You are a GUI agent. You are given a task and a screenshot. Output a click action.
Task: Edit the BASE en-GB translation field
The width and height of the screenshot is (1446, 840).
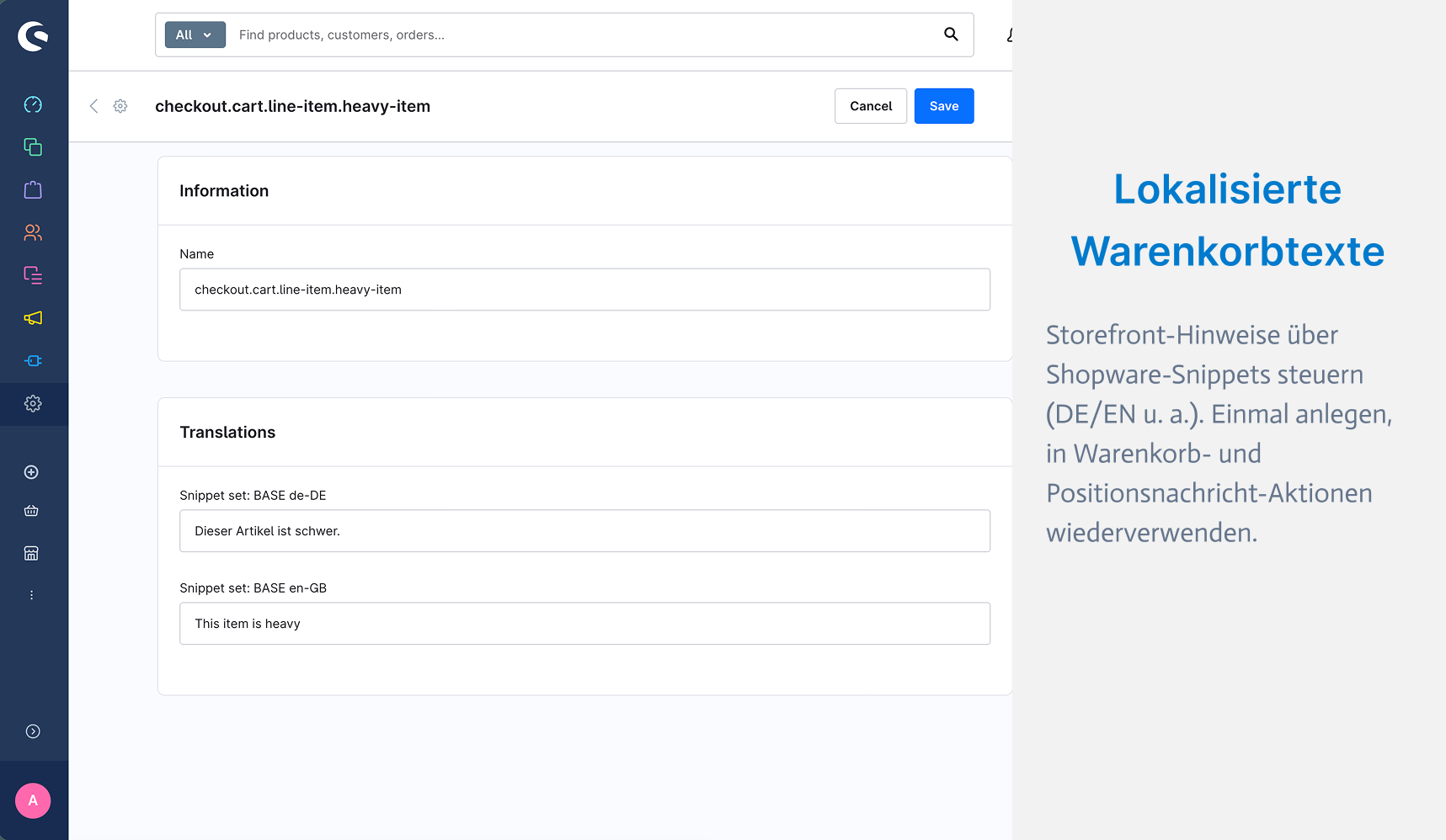coord(584,624)
